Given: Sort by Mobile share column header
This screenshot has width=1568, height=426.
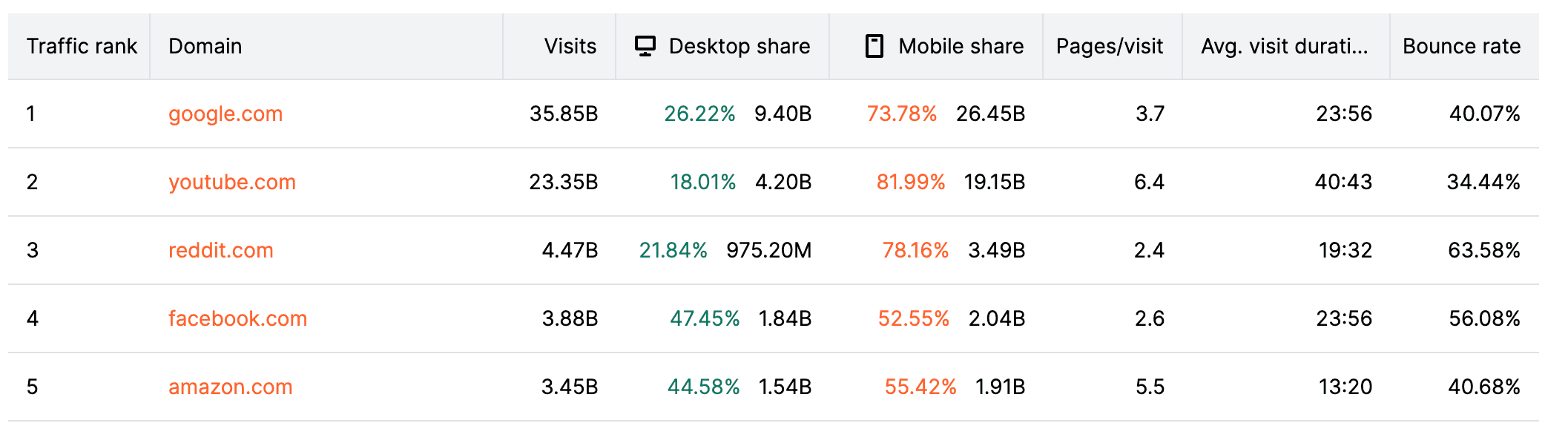Looking at the screenshot, I should click(961, 46).
